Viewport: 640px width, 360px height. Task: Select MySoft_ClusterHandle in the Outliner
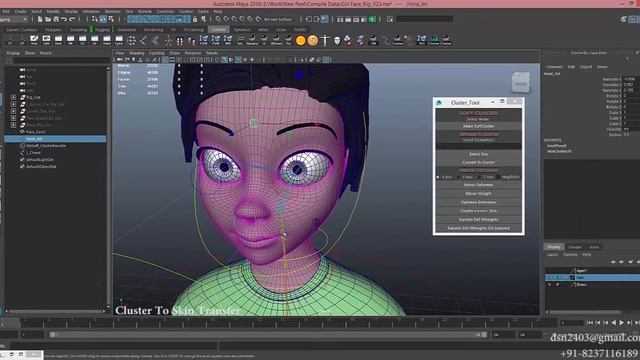tap(46, 146)
